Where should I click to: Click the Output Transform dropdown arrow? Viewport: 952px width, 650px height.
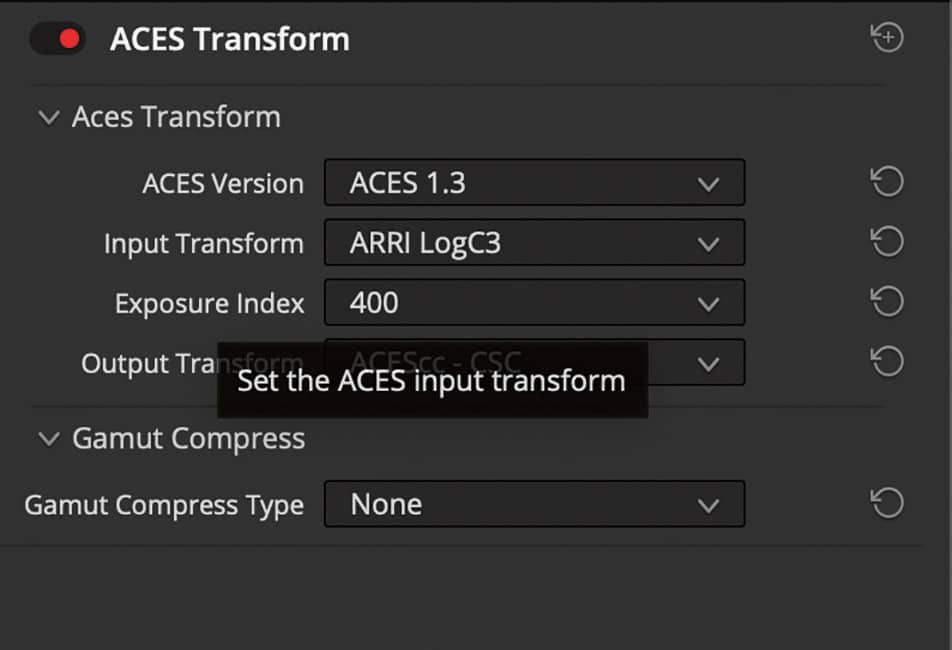(709, 363)
